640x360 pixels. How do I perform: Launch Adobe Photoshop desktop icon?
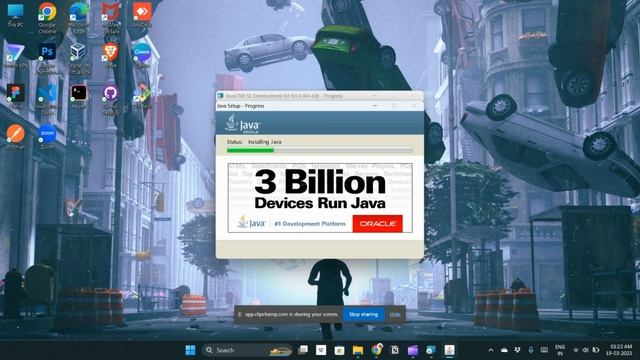47,58
